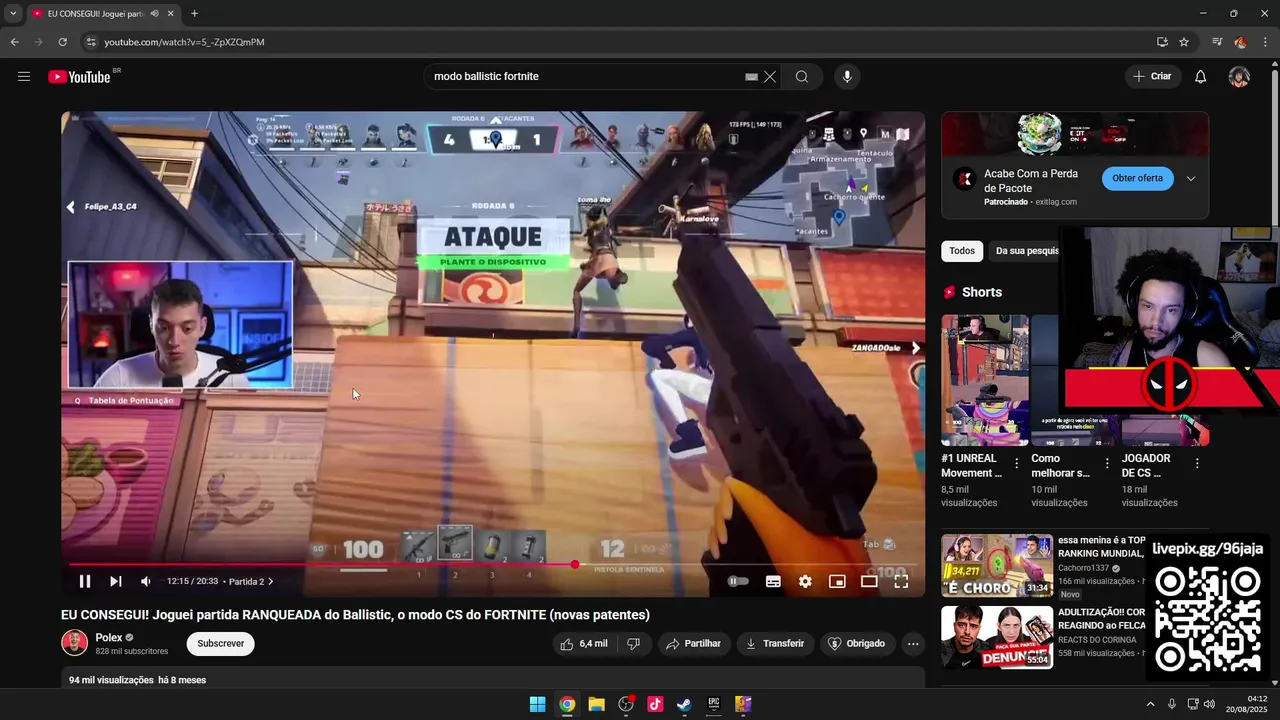This screenshot has height=720, width=1280.
Task: Open the notifications bell
Action: point(1201,77)
